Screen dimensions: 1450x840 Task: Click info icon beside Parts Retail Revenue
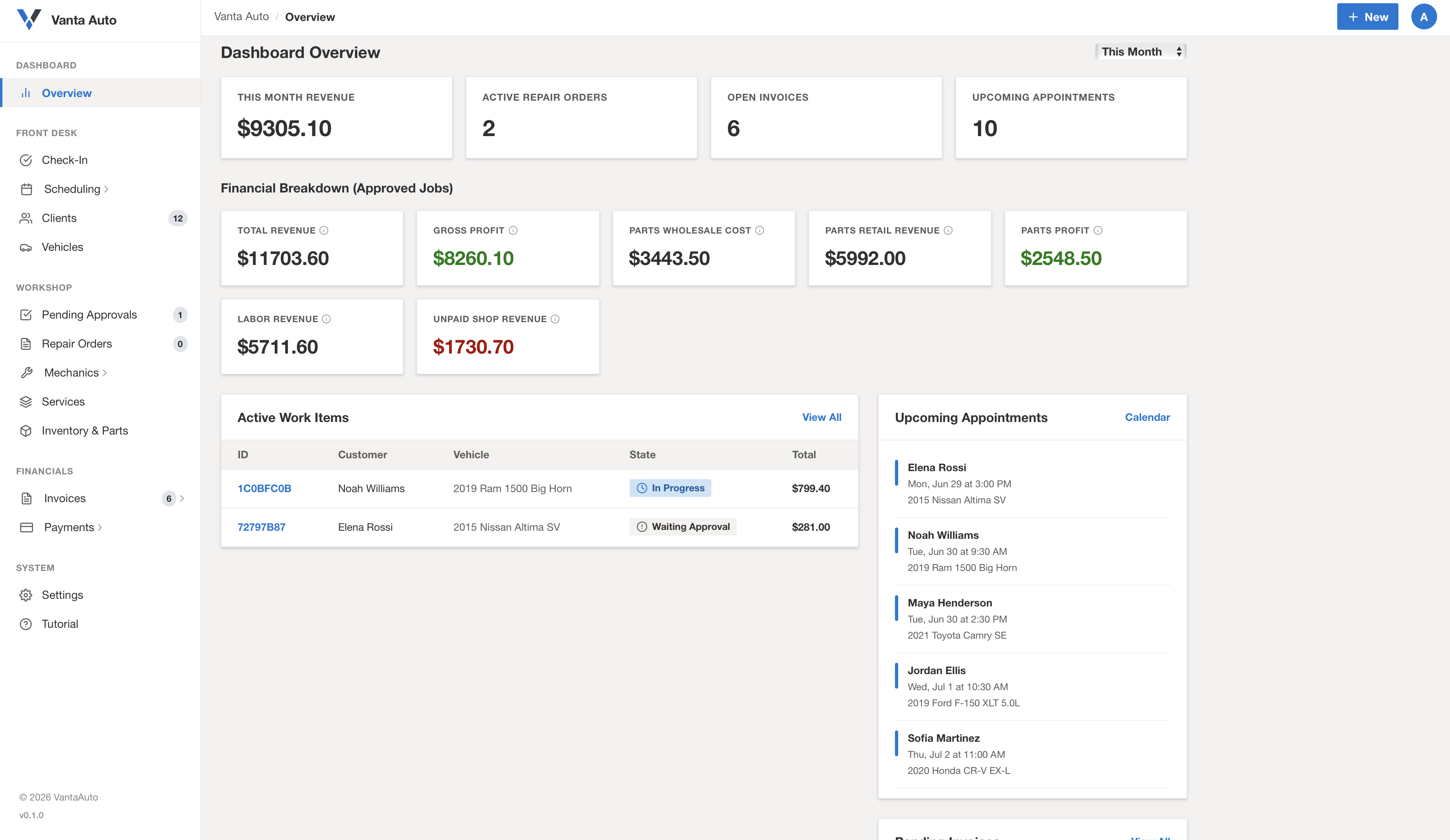click(x=948, y=231)
